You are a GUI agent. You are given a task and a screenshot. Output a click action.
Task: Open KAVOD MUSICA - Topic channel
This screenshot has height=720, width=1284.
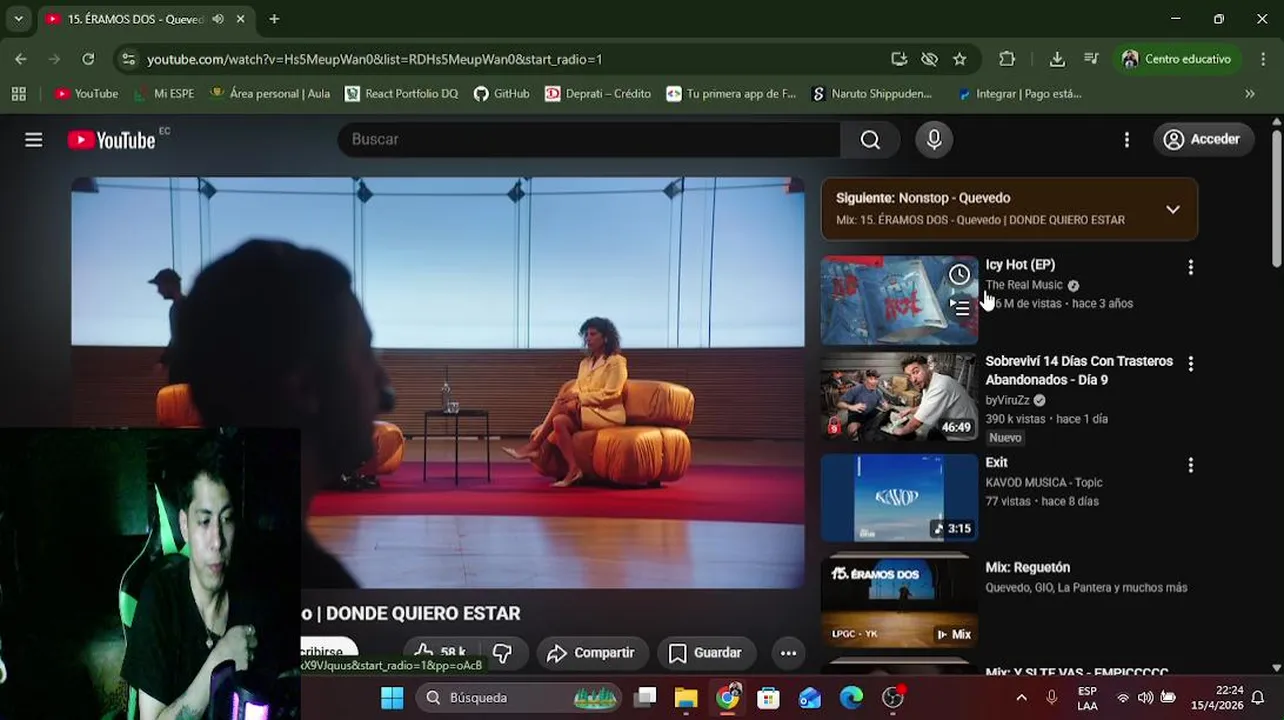1044,482
